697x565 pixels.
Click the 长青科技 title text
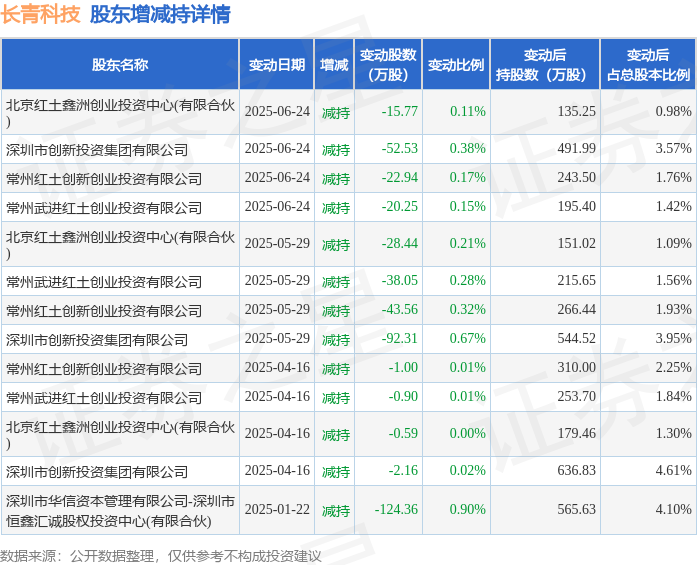40,14
